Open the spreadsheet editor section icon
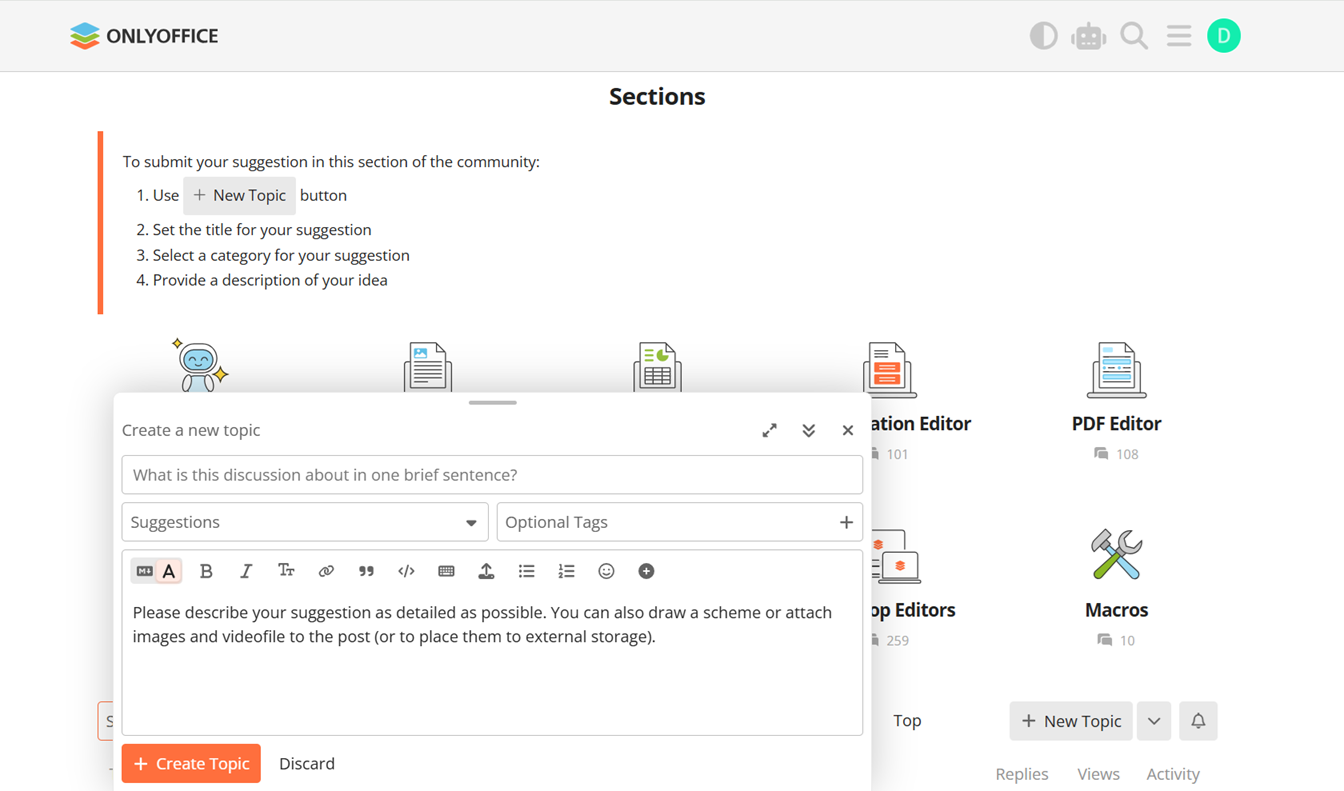The height and width of the screenshot is (791, 1344). 657,367
